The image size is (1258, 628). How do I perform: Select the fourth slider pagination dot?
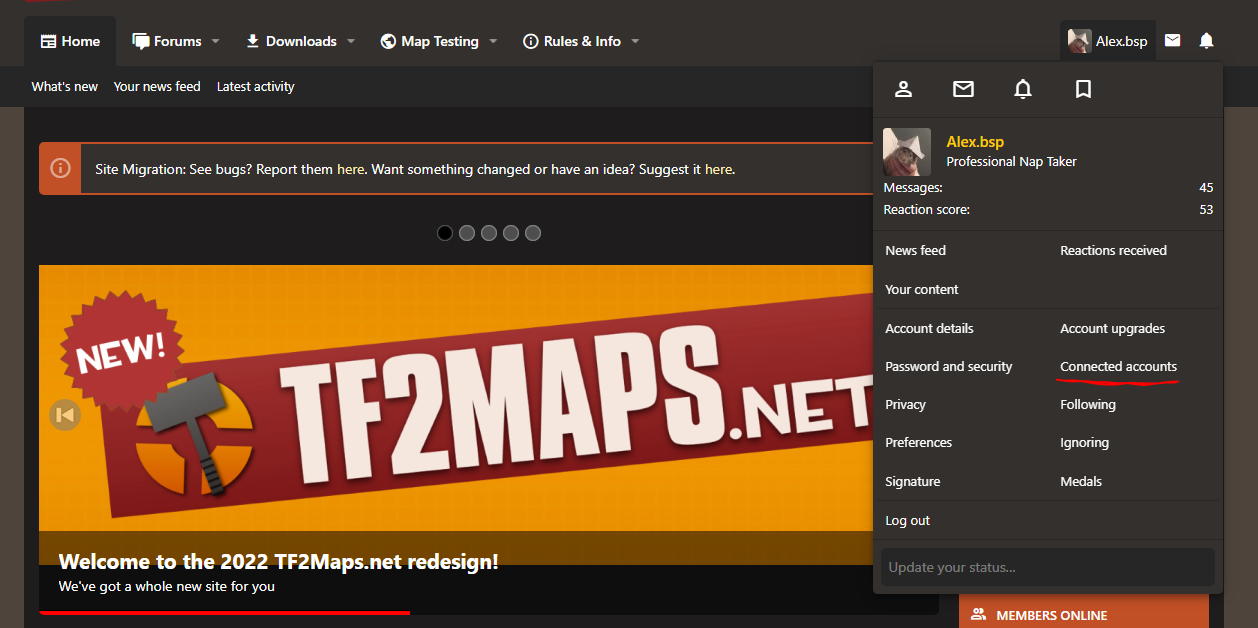pos(511,233)
